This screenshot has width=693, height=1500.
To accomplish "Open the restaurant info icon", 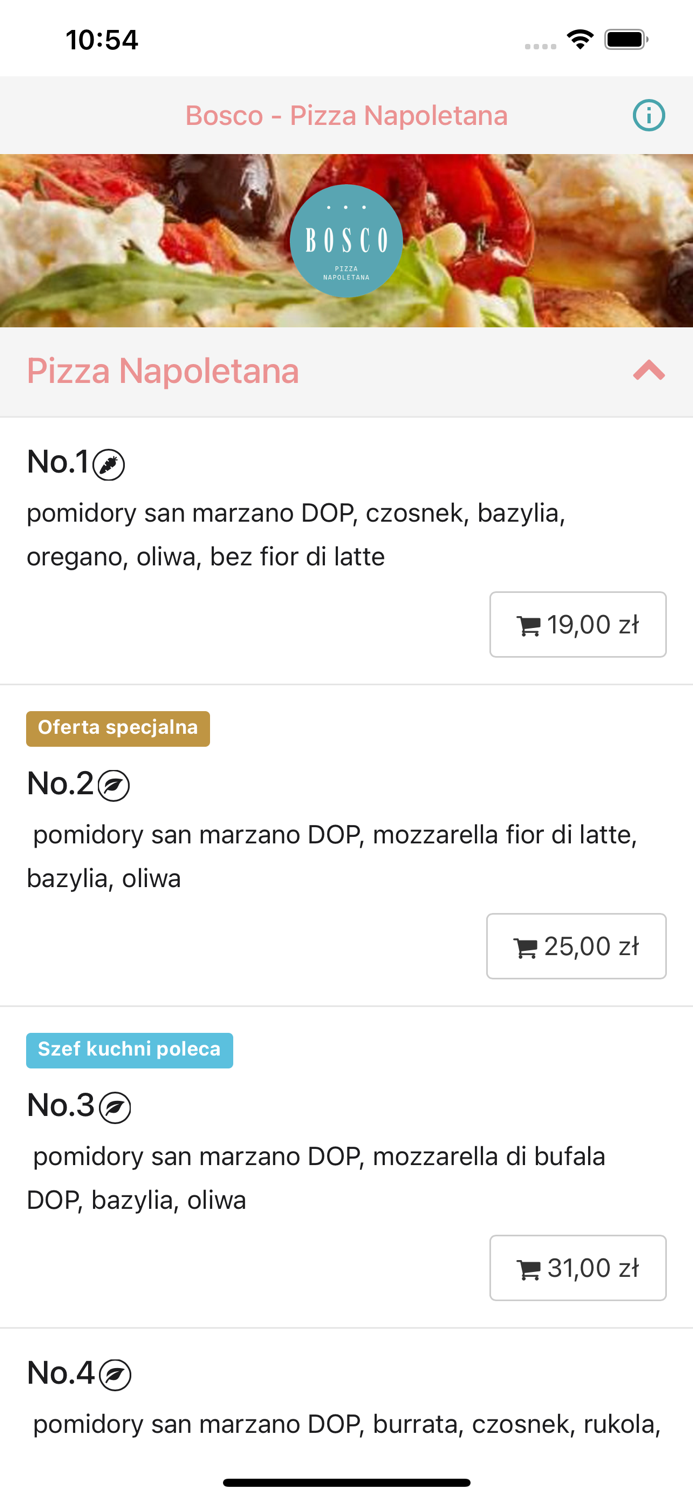I will (x=648, y=115).
